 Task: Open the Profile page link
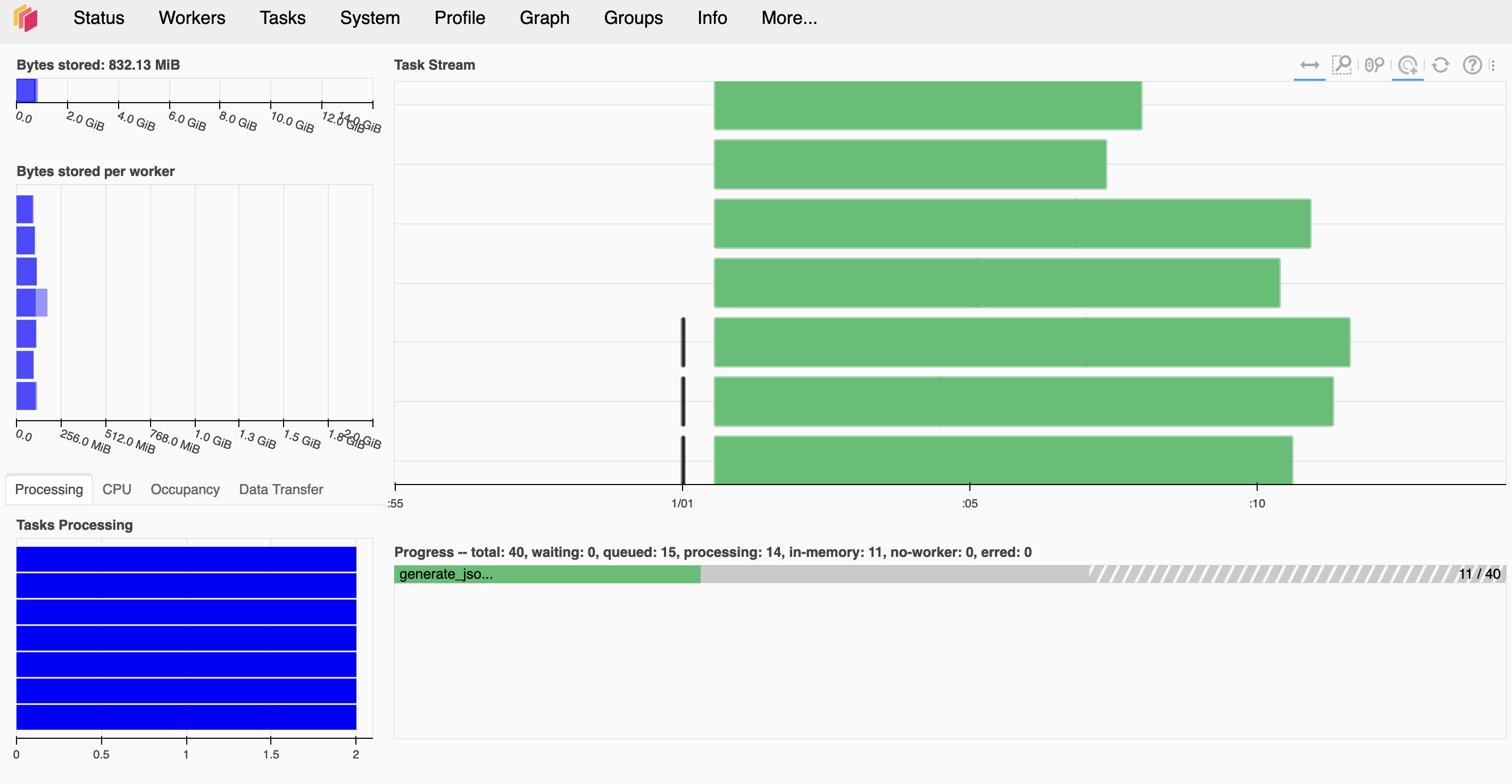459,18
